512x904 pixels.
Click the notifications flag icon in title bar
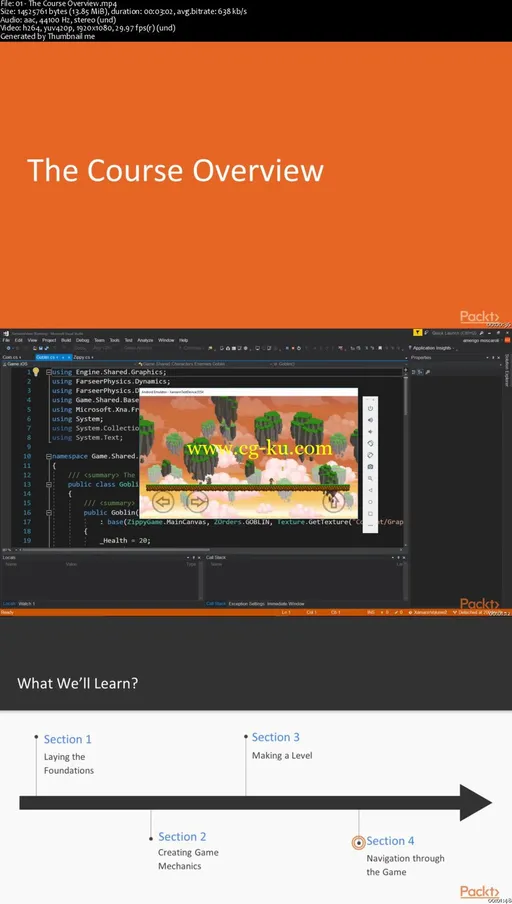coord(417,333)
